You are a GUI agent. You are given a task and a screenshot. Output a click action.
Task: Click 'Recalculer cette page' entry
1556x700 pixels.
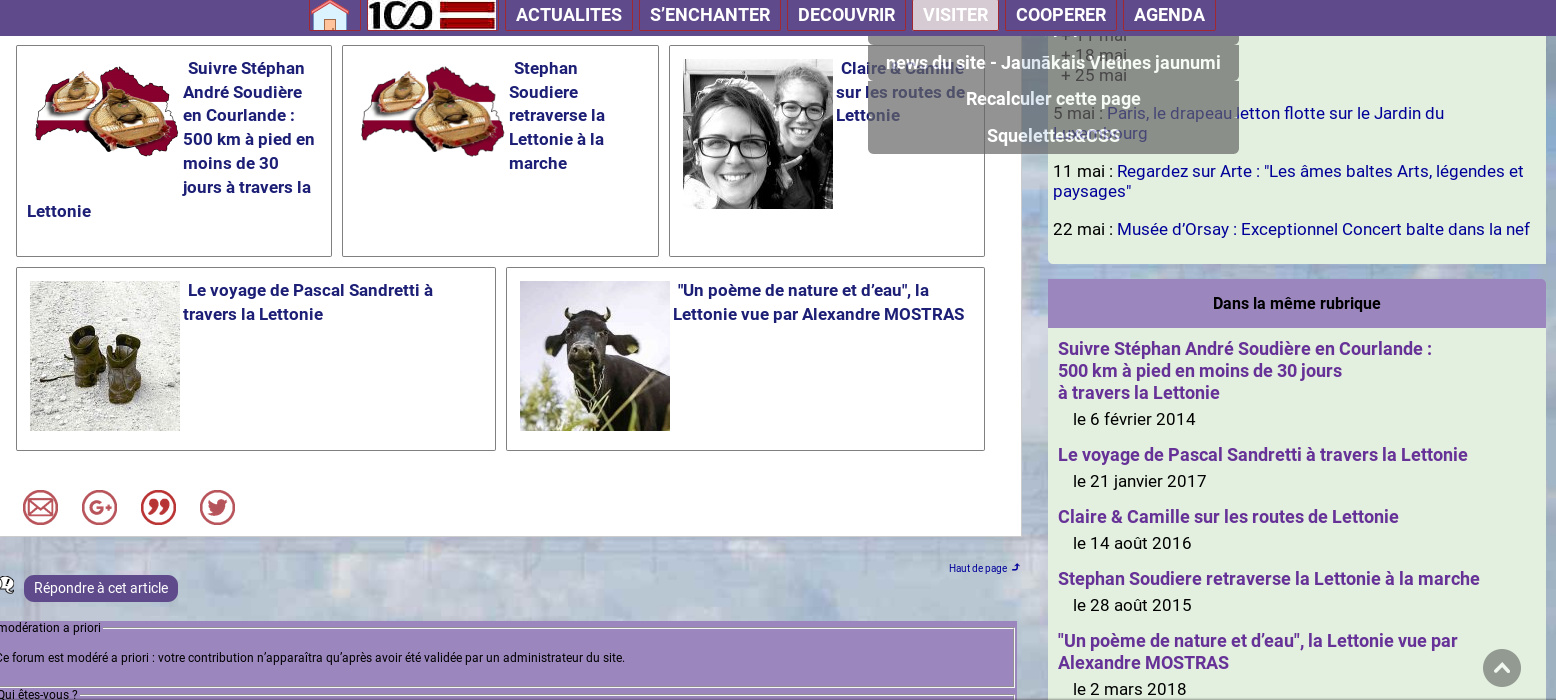coord(1053,99)
